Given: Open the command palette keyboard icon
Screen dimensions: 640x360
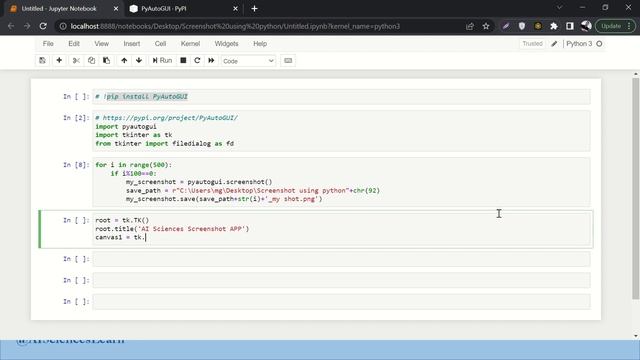Looking at the screenshot, I should pos(288,60).
